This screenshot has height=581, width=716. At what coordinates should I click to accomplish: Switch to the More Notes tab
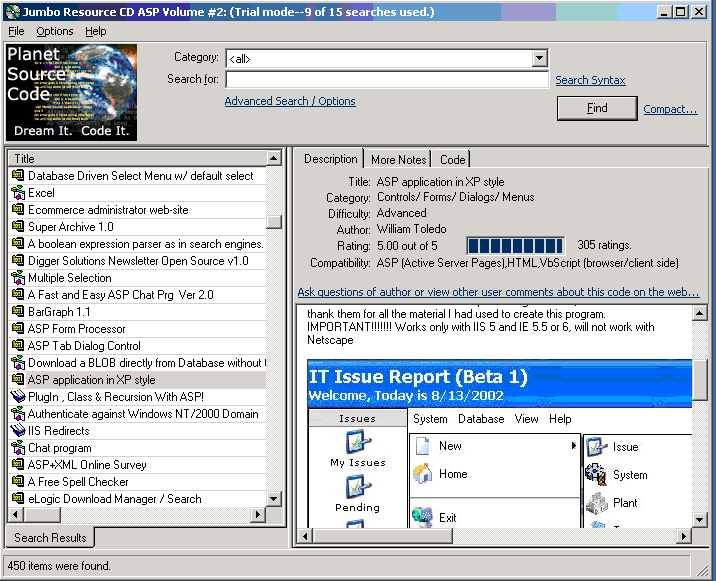click(398, 160)
